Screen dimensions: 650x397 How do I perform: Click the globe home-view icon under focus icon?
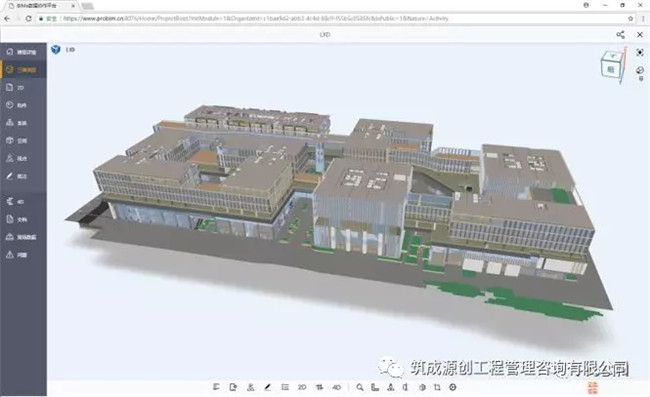tap(640, 70)
